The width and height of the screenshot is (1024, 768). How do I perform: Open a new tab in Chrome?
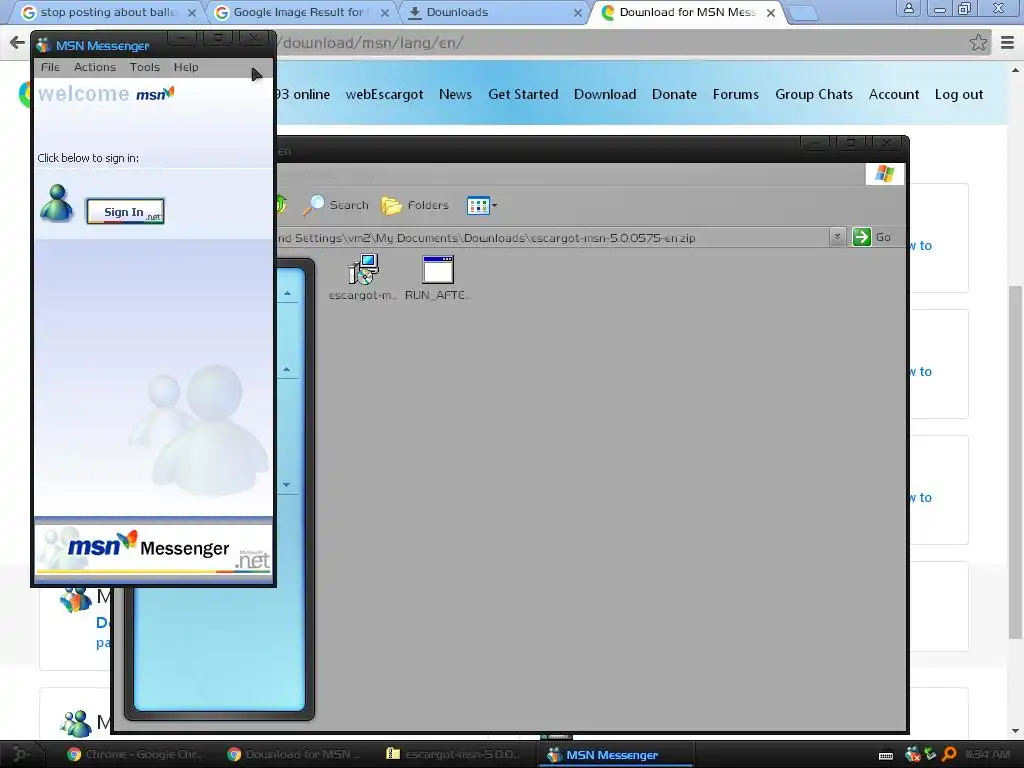tap(803, 13)
